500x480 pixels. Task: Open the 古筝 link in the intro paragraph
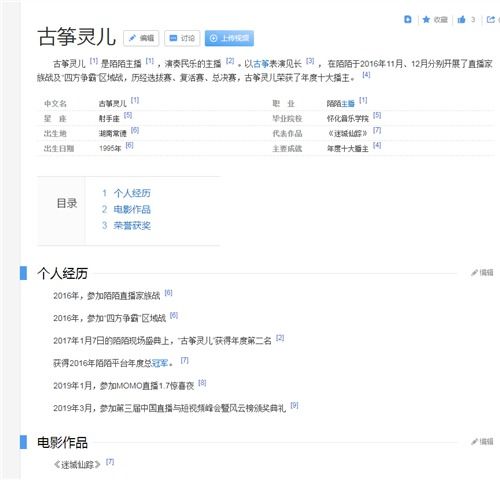click(x=261, y=63)
